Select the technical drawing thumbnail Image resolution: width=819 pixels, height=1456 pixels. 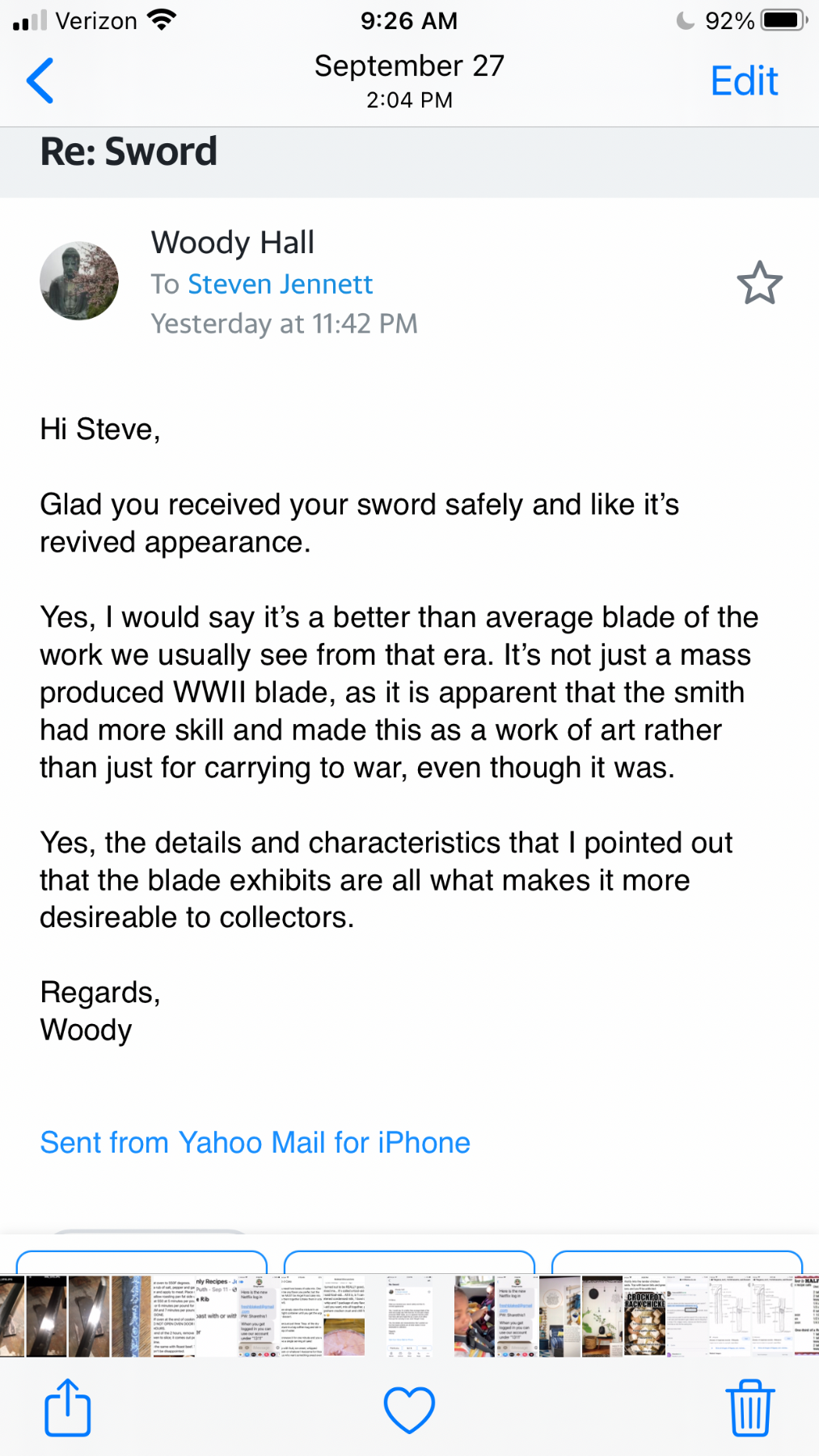(x=732, y=1316)
